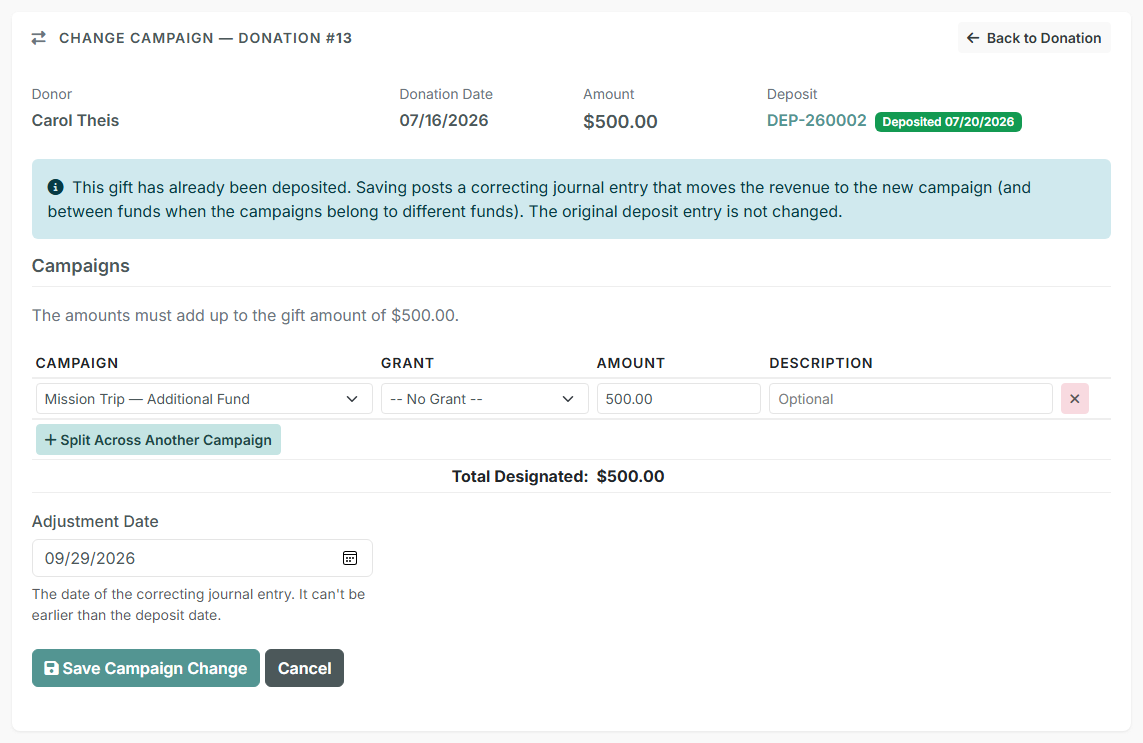Viewport: 1143px width, 743px height.
Task: Click the swap arrows icon beside Change Campaign
Action: click(39, 38)
